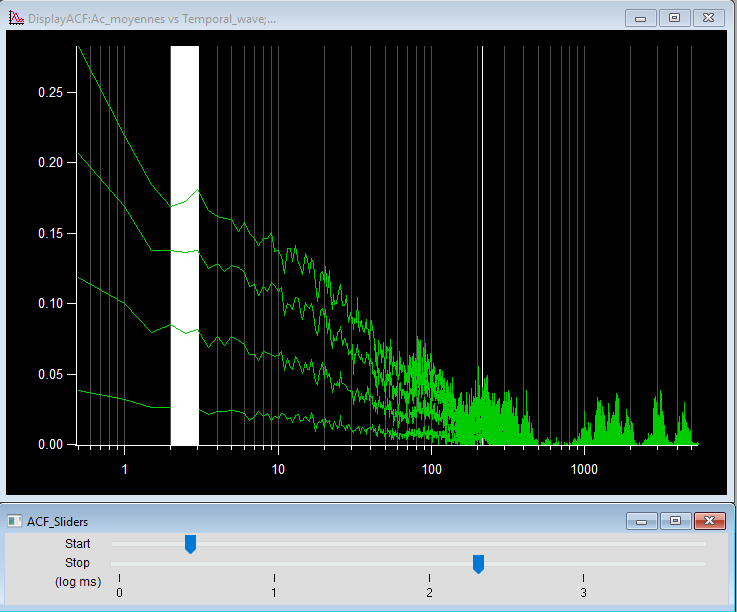
Task: Click the 100 x-axis label
Action: (x=431, y=469)
